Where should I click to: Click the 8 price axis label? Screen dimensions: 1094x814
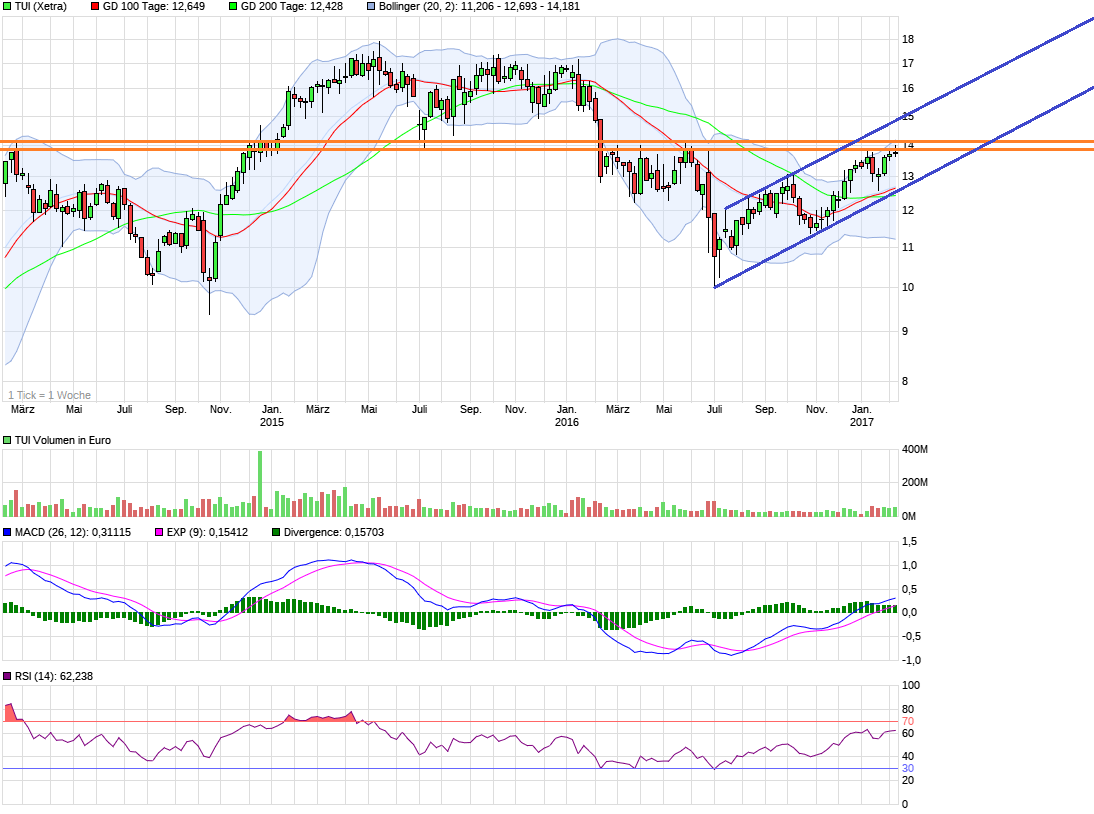point(905,381)
